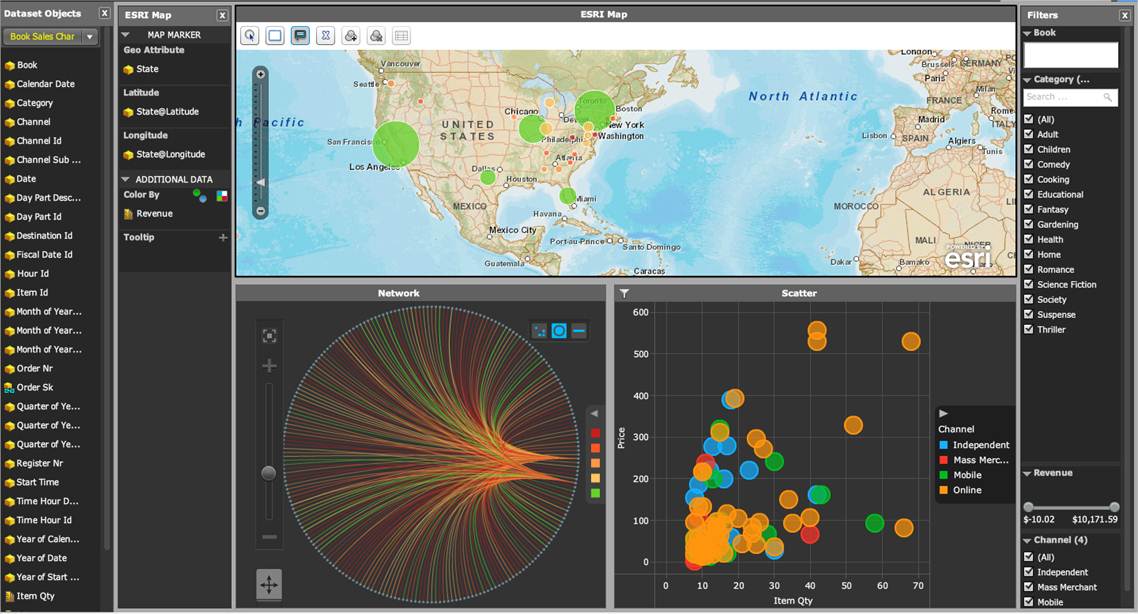Viewport: 1138px width, 614px height.
Task: Toggle the Thriller category checkbox
Action: (1028, 329)
